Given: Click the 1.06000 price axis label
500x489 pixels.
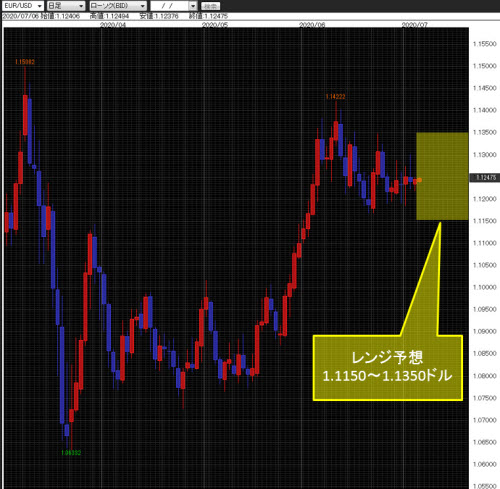Looking at the screenshot, I should (485, 464).
